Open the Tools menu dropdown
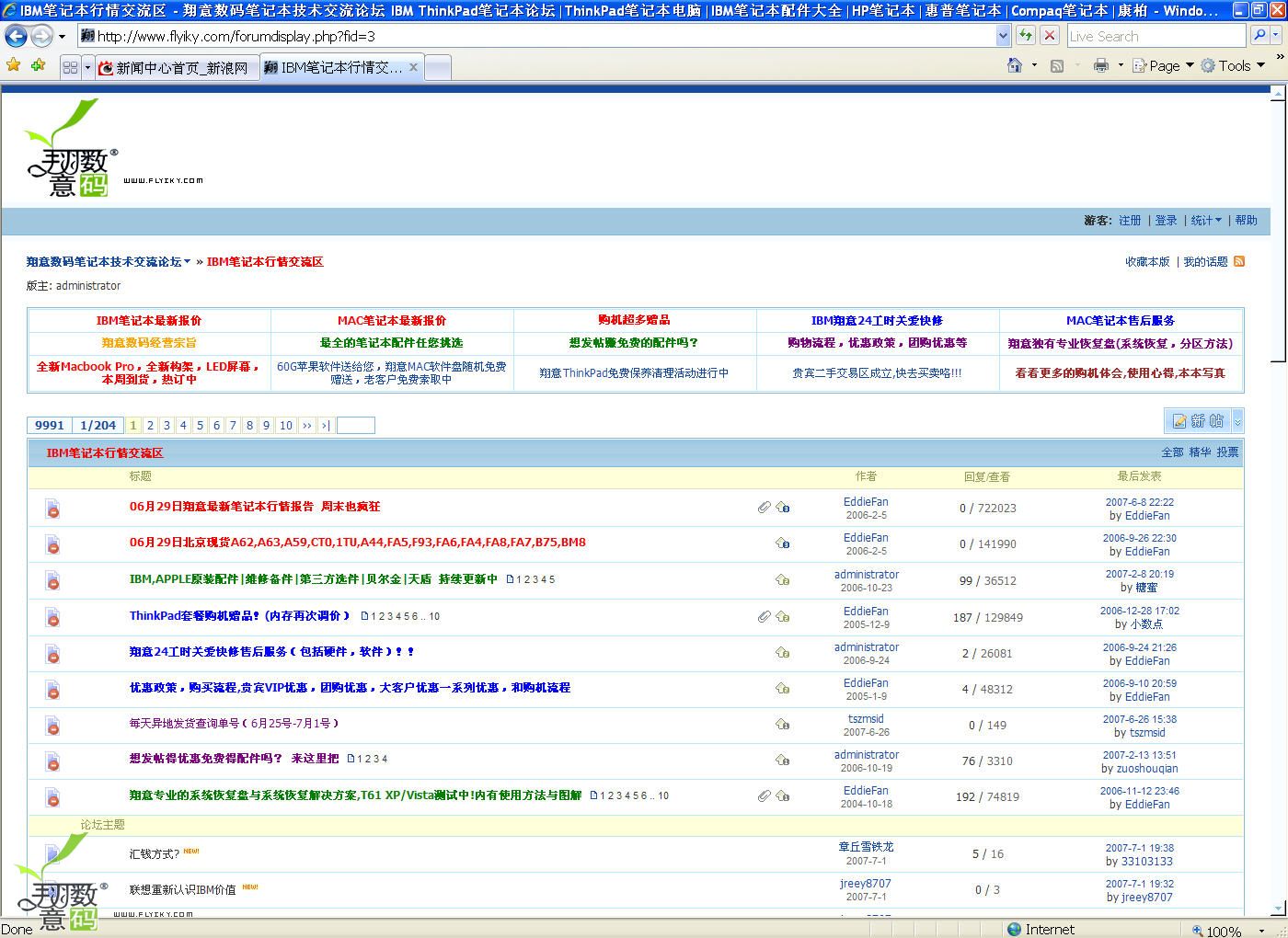Viewport: 1288px width, 938px height. (1233, 65)
